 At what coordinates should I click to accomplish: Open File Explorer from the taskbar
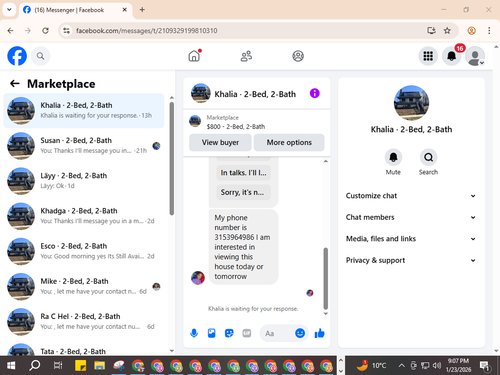click(99, 366)
